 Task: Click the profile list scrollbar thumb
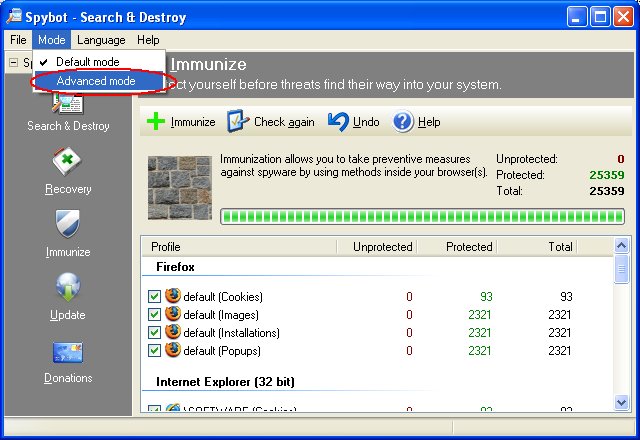(621, 269)
